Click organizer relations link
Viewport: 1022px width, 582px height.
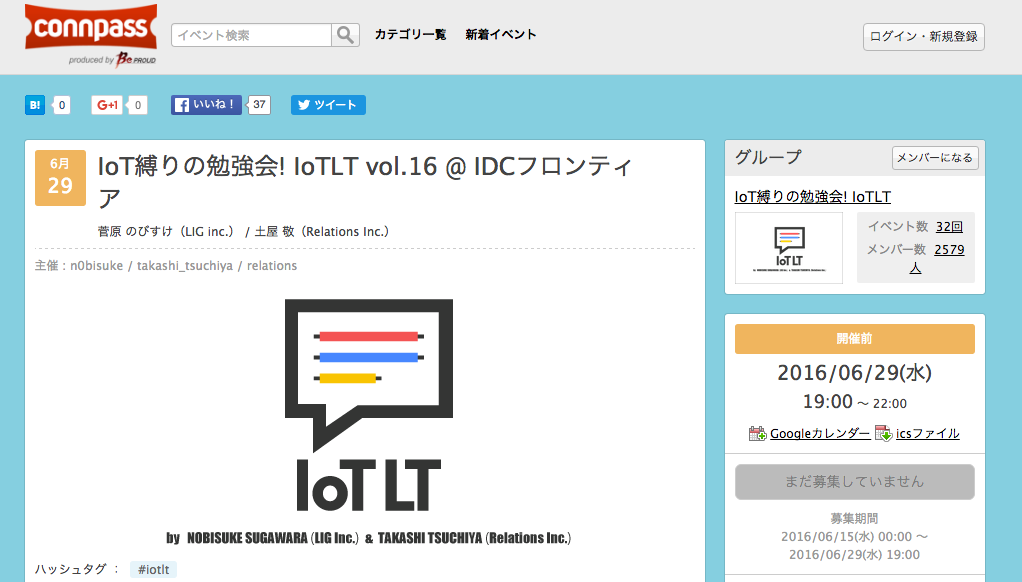272,266
